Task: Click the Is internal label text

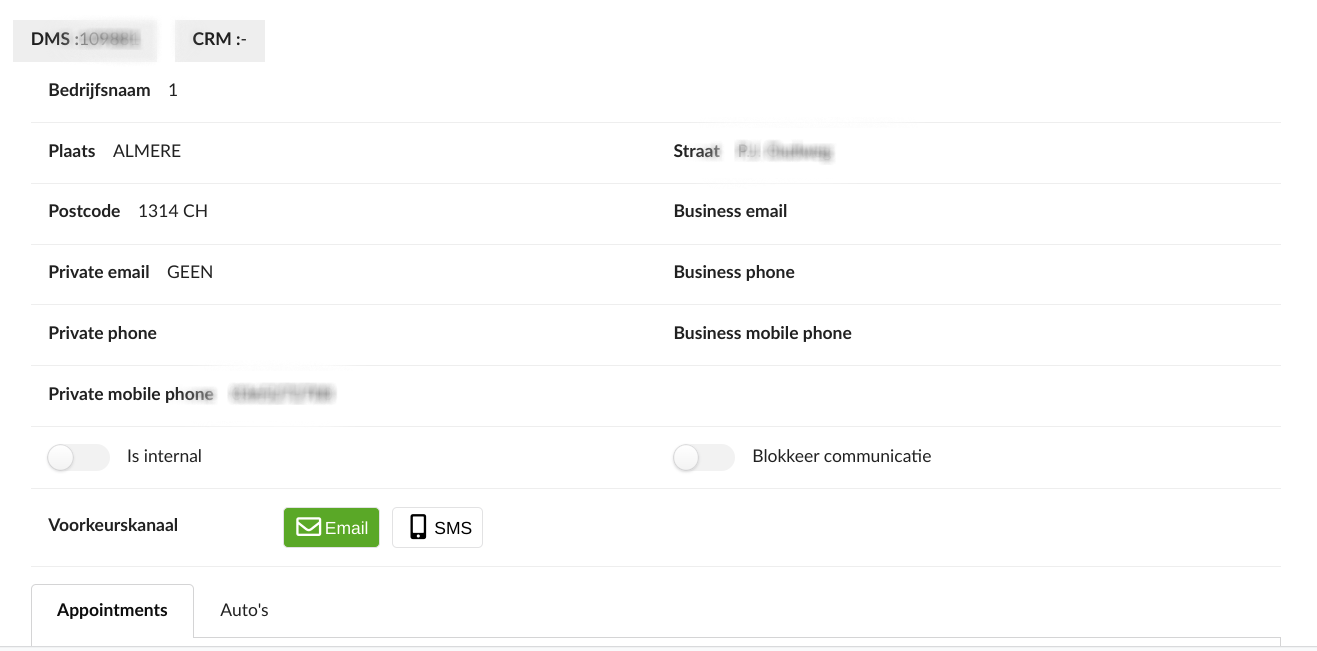Action: [164, 456]
